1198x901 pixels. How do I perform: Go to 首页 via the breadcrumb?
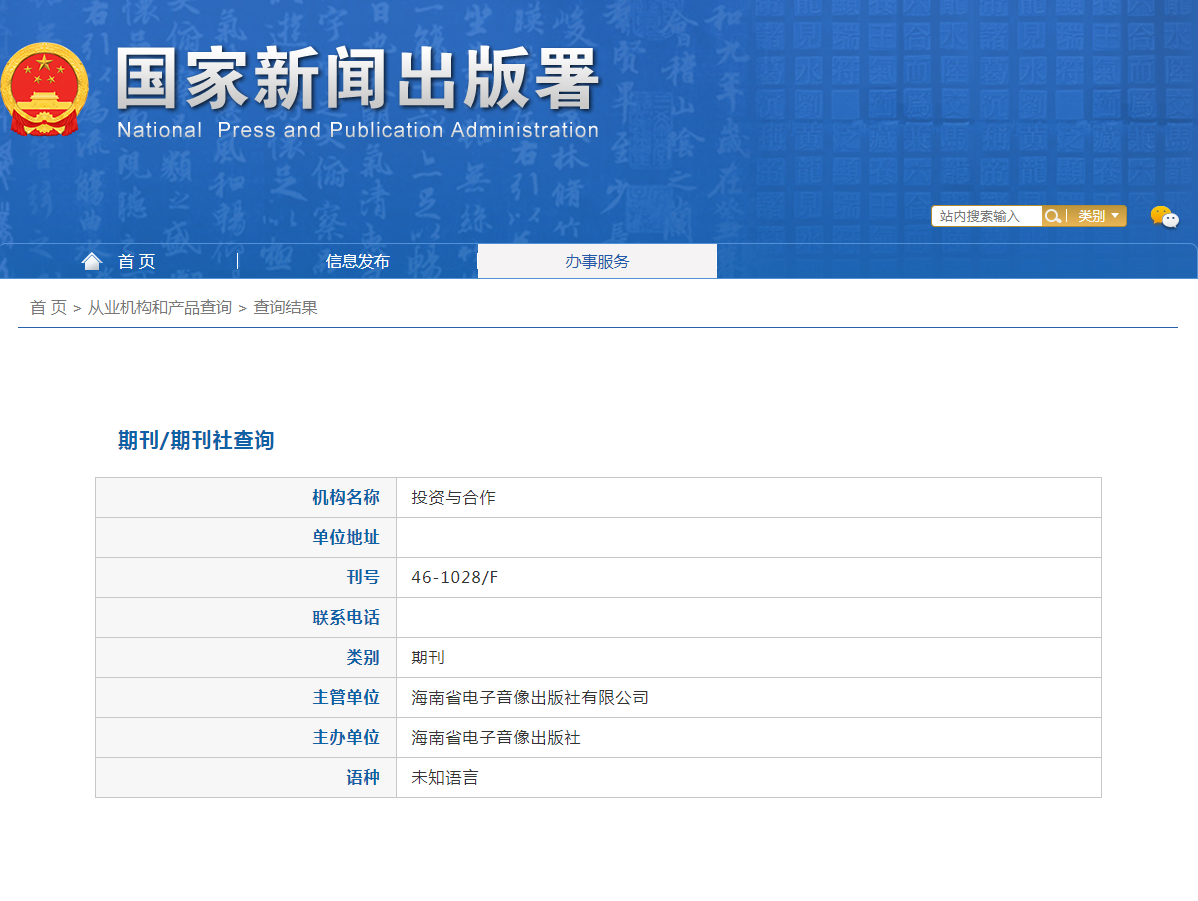(x=48, y=308)
